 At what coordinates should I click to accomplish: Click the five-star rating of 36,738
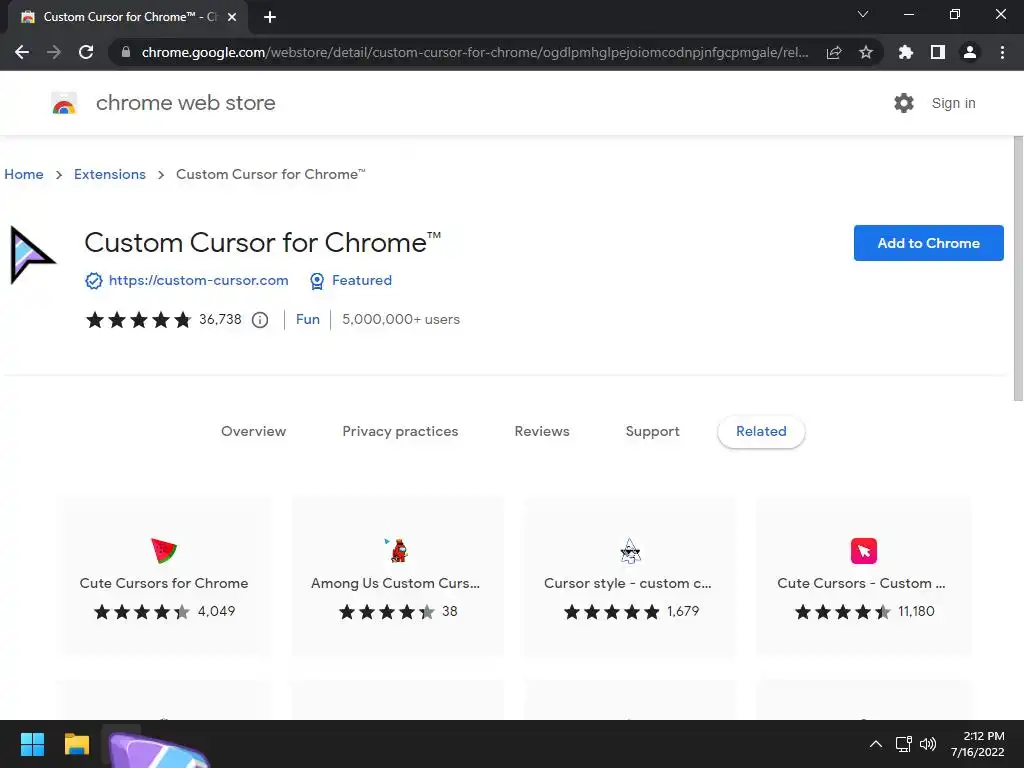pyautogui.click(x=138, y=319)
